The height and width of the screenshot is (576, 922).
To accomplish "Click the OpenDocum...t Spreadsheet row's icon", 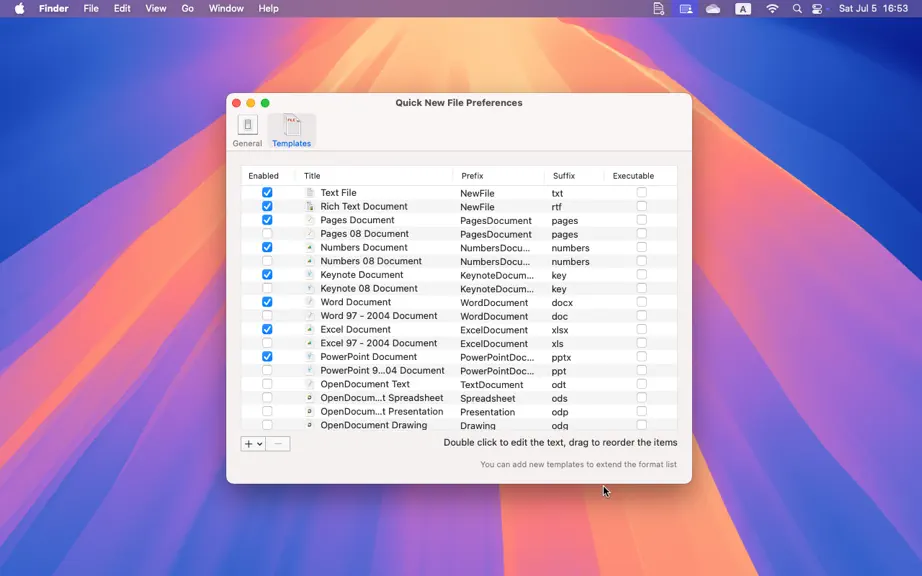I will coord(310,397).
